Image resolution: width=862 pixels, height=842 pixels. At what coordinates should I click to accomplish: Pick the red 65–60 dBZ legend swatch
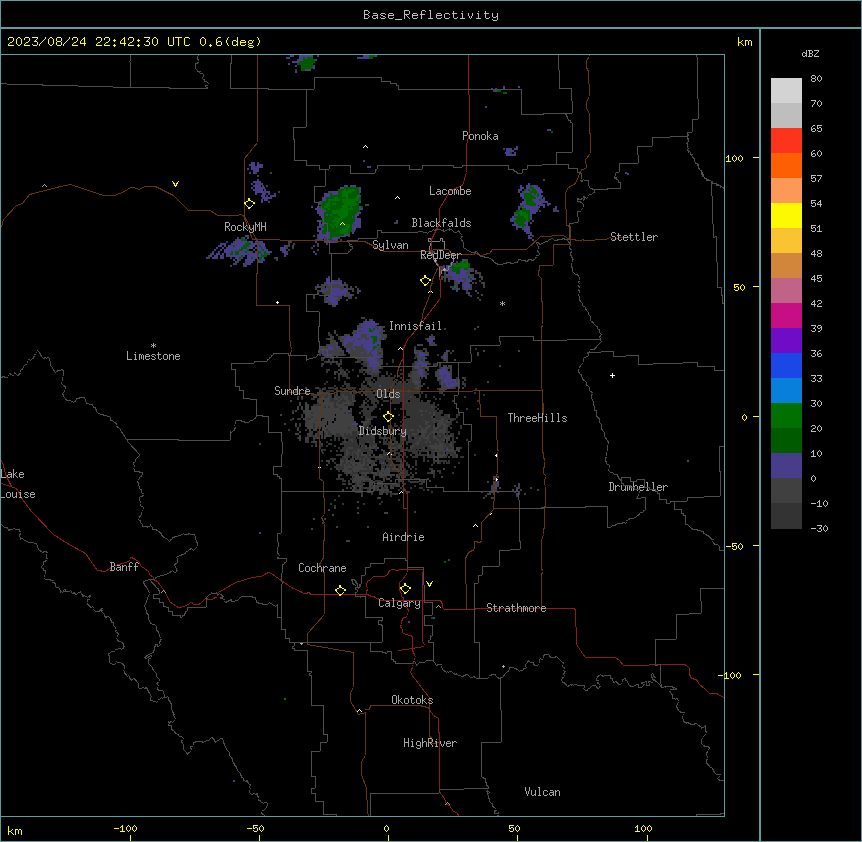point(786,141)
